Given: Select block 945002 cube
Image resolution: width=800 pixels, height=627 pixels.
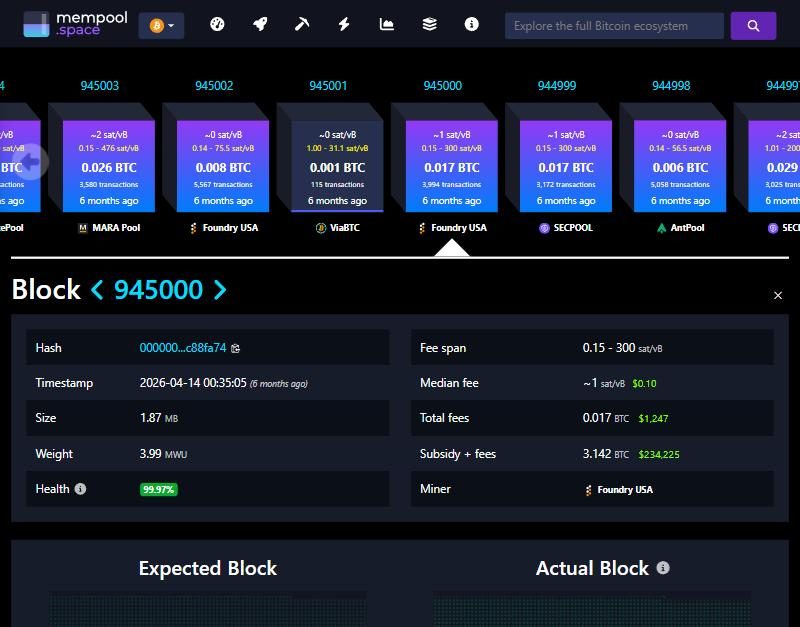Looking at the screenshot, I should click(223, 166).
